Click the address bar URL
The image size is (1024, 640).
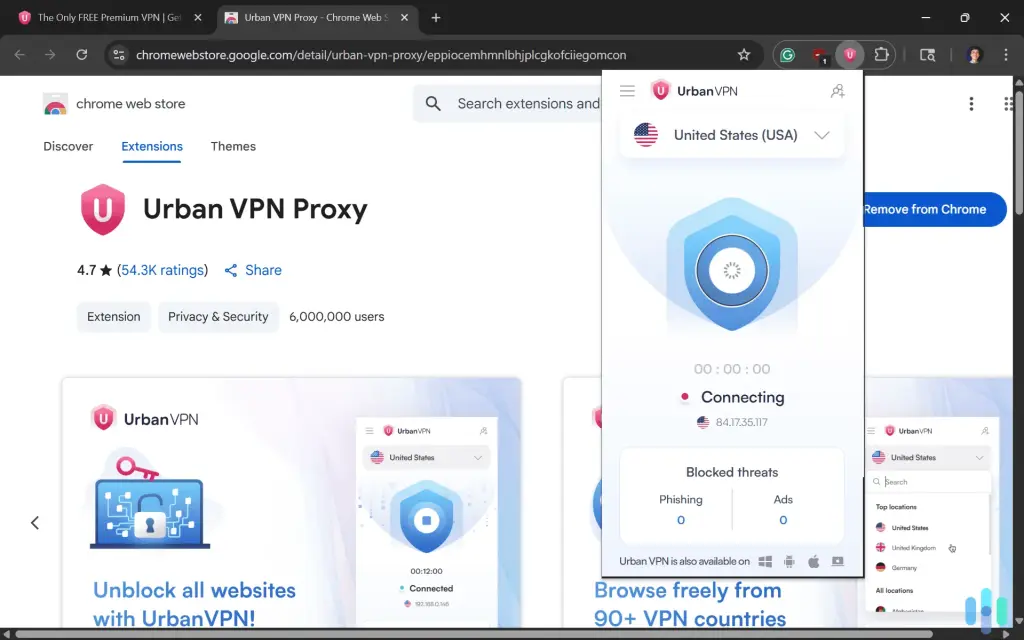(x=381, y=55)
